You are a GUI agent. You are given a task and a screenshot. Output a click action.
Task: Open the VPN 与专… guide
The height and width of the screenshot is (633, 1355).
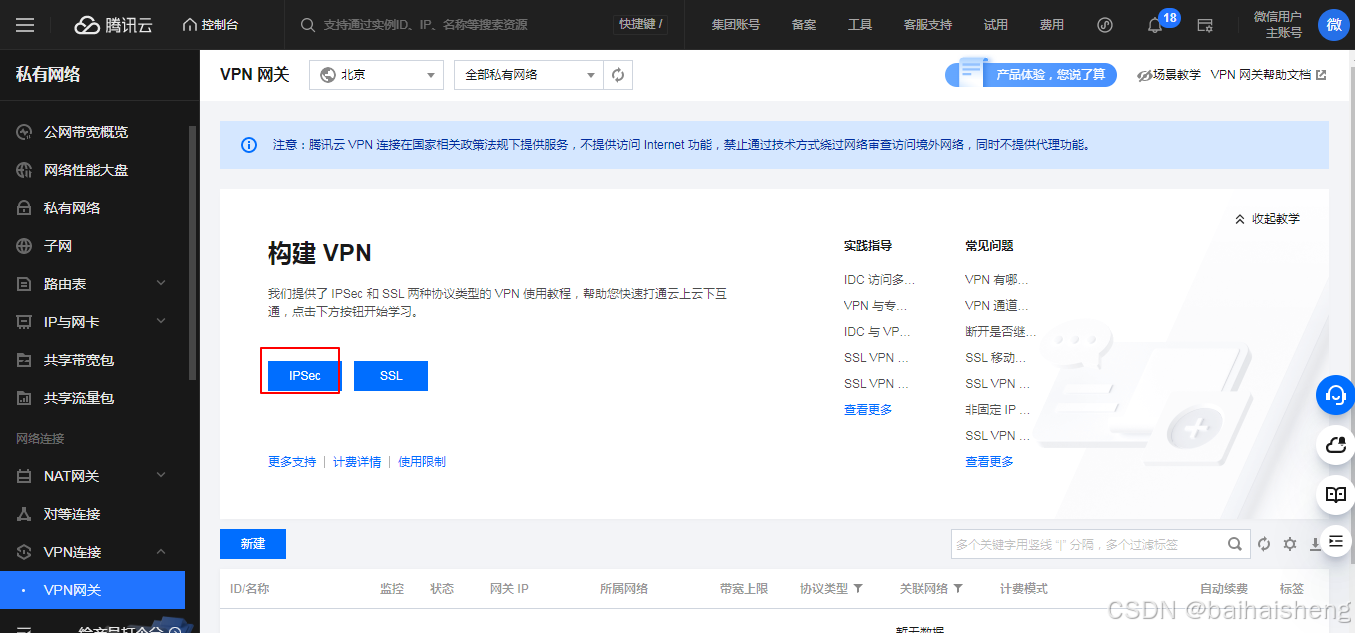pos(876,306)
